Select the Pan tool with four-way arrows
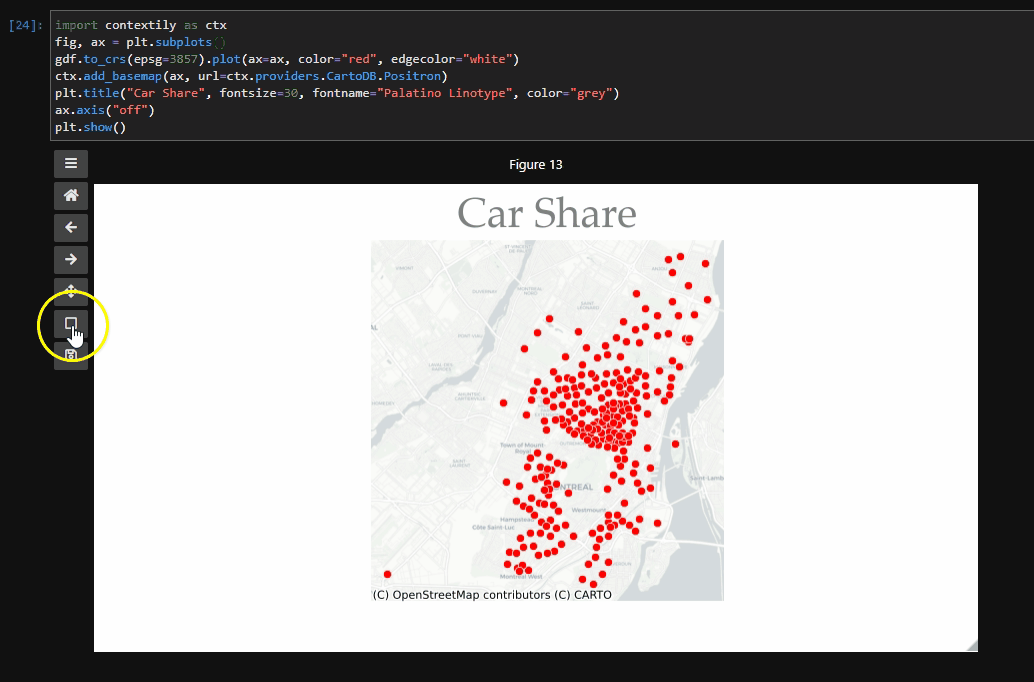Screen dimensions: 1034x682 pyautogui.click(x=70, y=291)
